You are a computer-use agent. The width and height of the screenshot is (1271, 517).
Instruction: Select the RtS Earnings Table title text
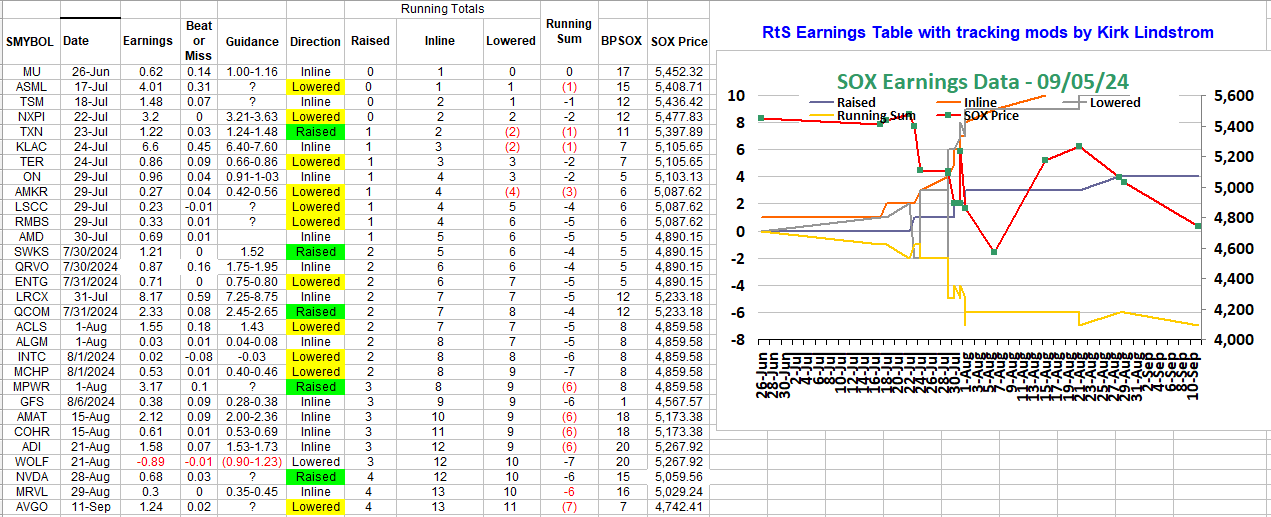pos(987,33)
